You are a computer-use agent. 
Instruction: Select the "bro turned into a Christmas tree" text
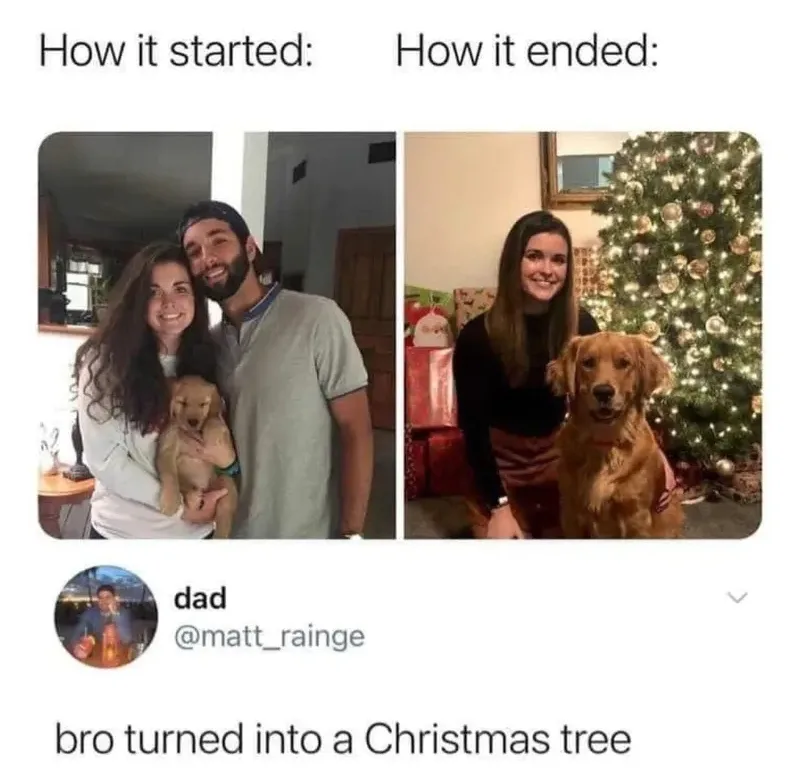pos(343,740)
